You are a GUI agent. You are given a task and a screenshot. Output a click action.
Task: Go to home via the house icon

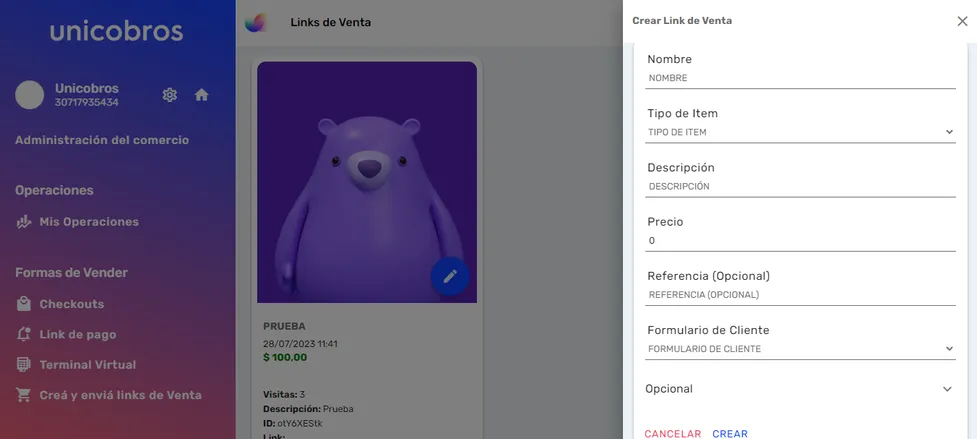tap(201, 95)
